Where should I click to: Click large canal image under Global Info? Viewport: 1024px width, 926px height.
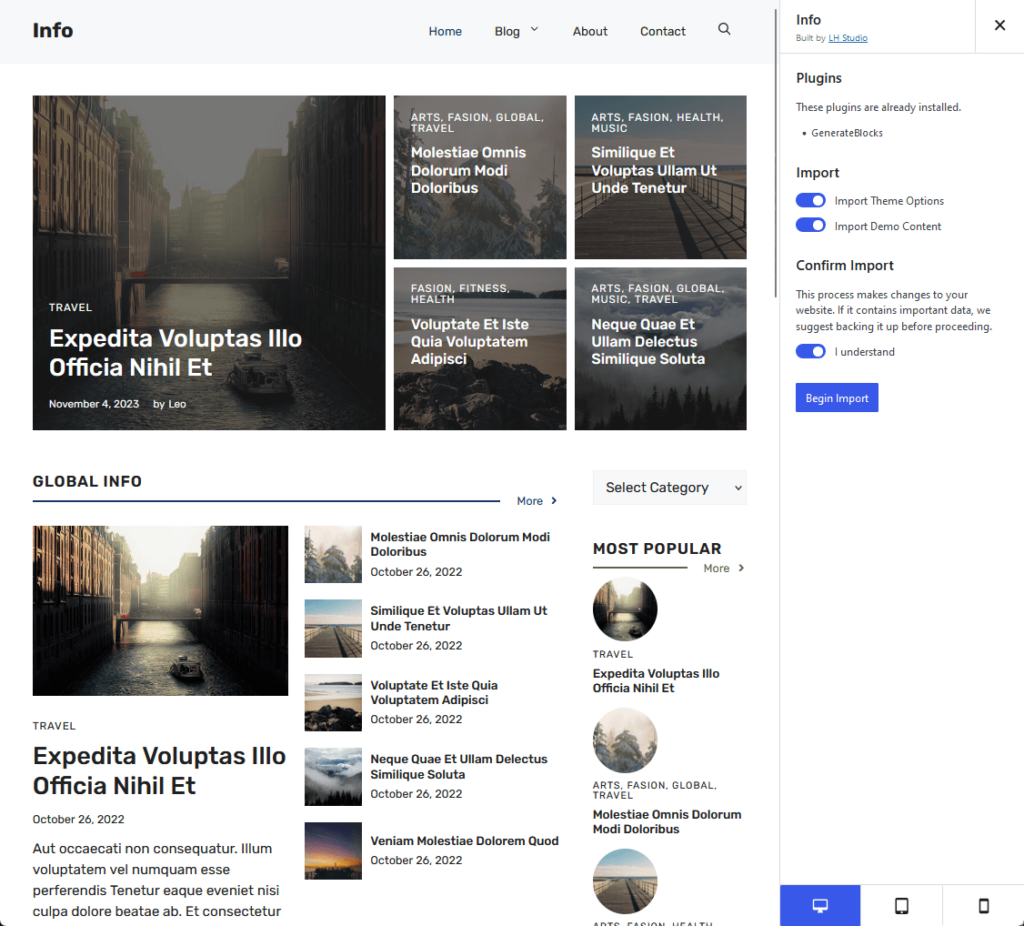(x=160, y=611)
